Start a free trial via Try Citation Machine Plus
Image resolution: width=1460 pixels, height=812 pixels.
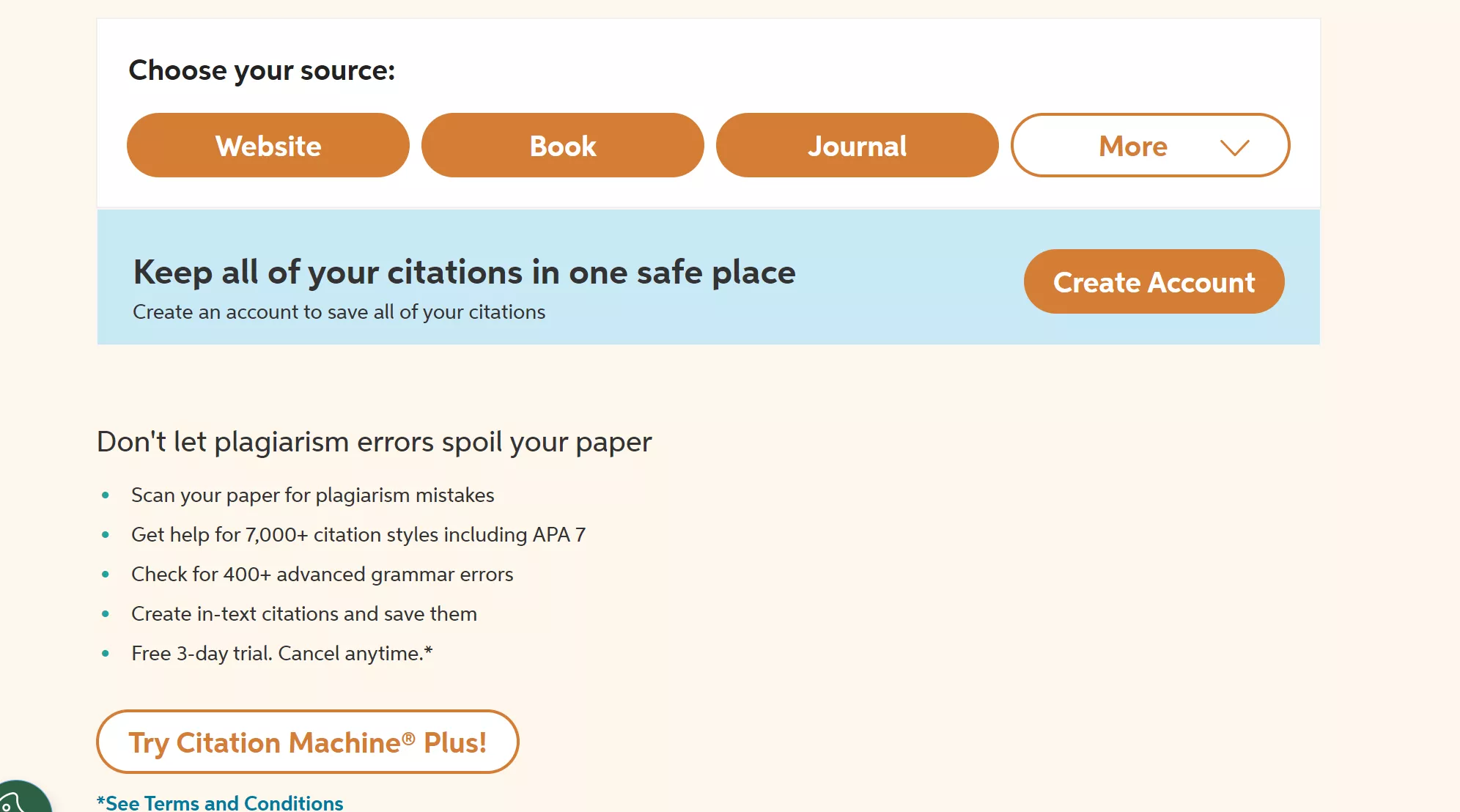click(308, 742)
